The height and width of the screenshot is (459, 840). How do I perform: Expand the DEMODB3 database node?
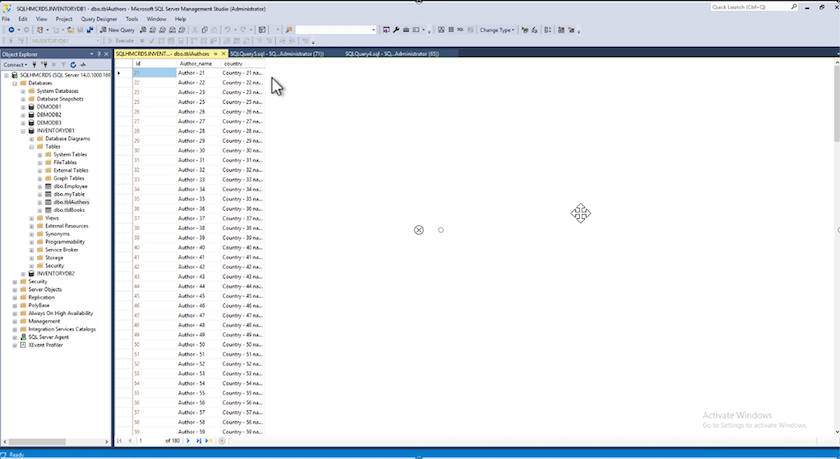(x=23, y=123)
